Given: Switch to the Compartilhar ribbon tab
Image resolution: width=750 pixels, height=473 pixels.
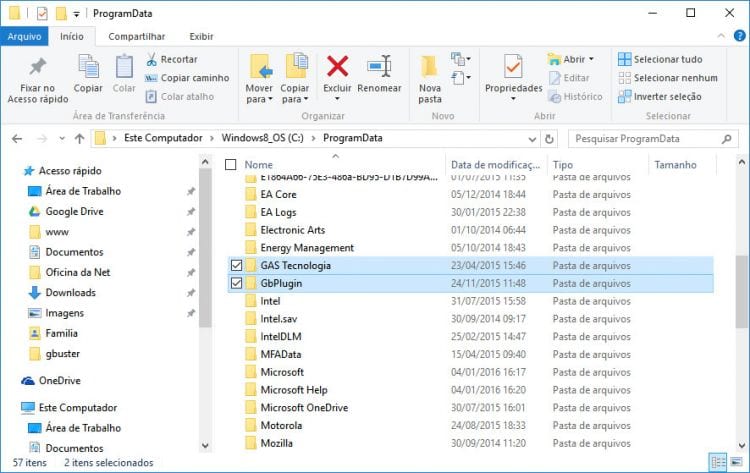Looking at the screenshot, I should pyautogui.click(x=136, y=36).
